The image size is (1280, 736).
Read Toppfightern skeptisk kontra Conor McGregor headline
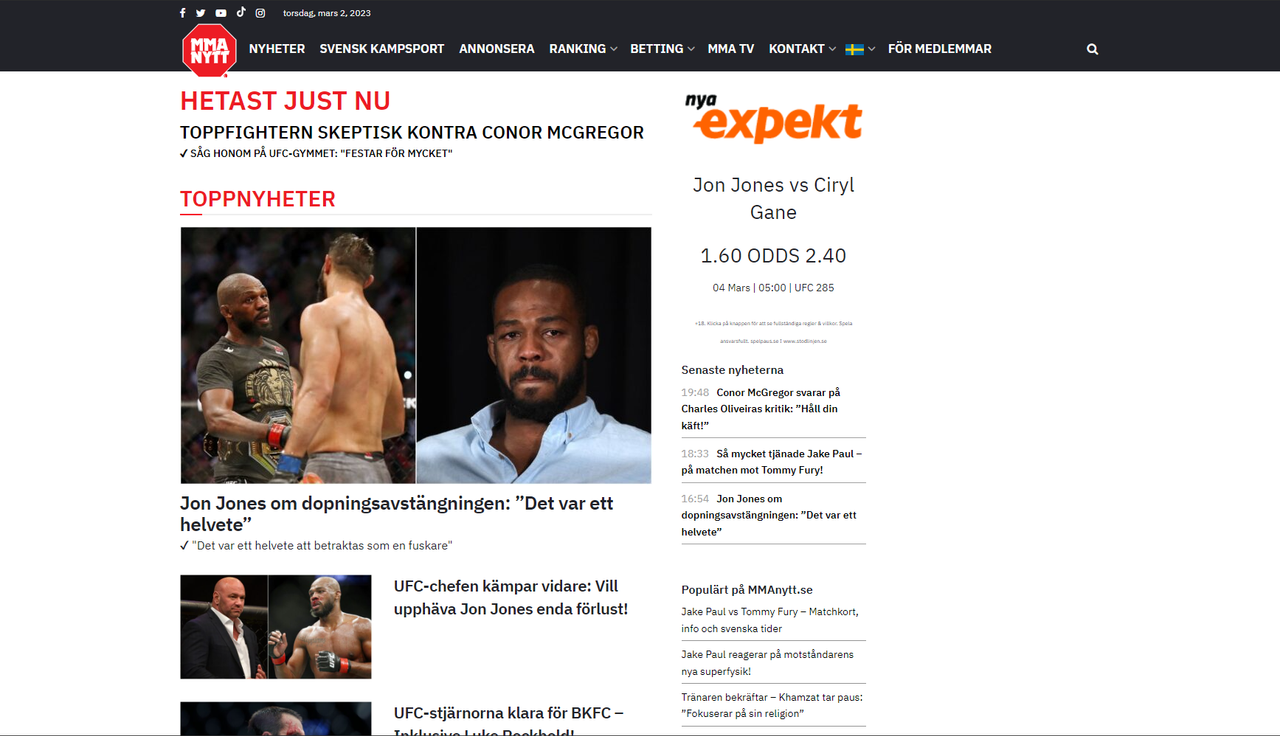click(x=412, y=132)
